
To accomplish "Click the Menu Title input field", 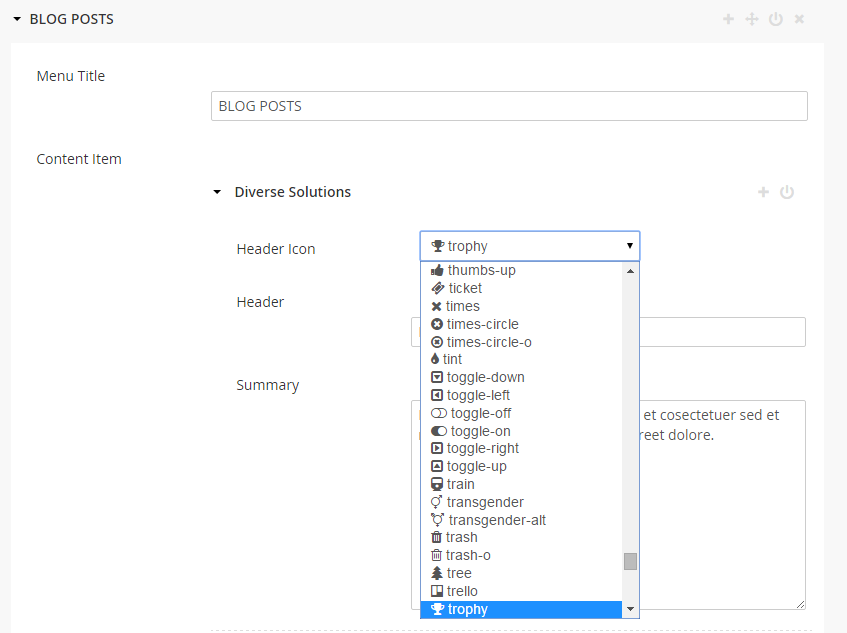I will coord(509,106).
